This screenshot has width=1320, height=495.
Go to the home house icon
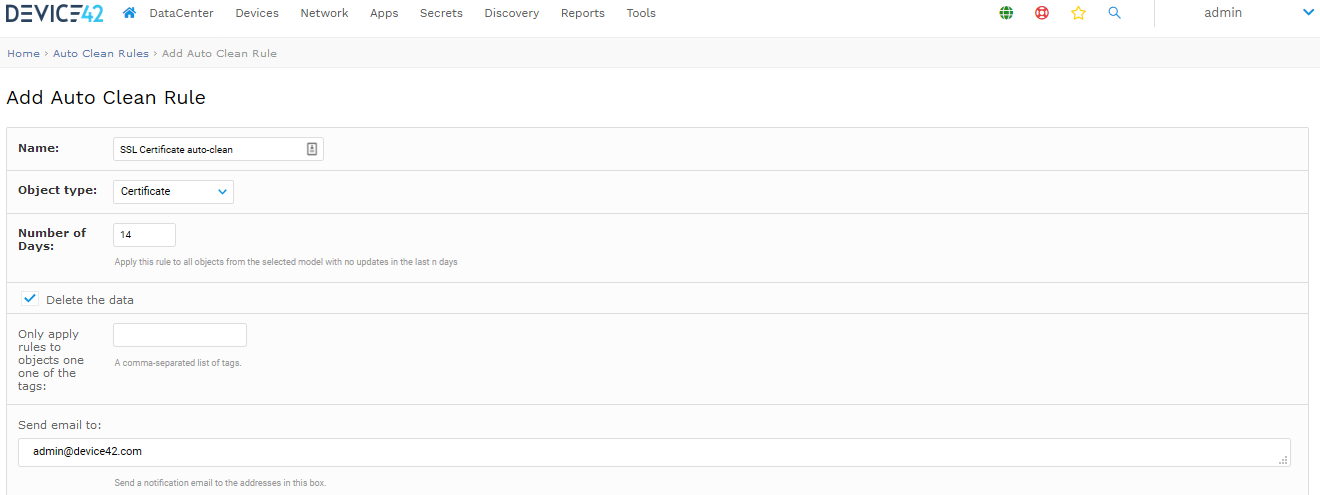pos(129,13)
